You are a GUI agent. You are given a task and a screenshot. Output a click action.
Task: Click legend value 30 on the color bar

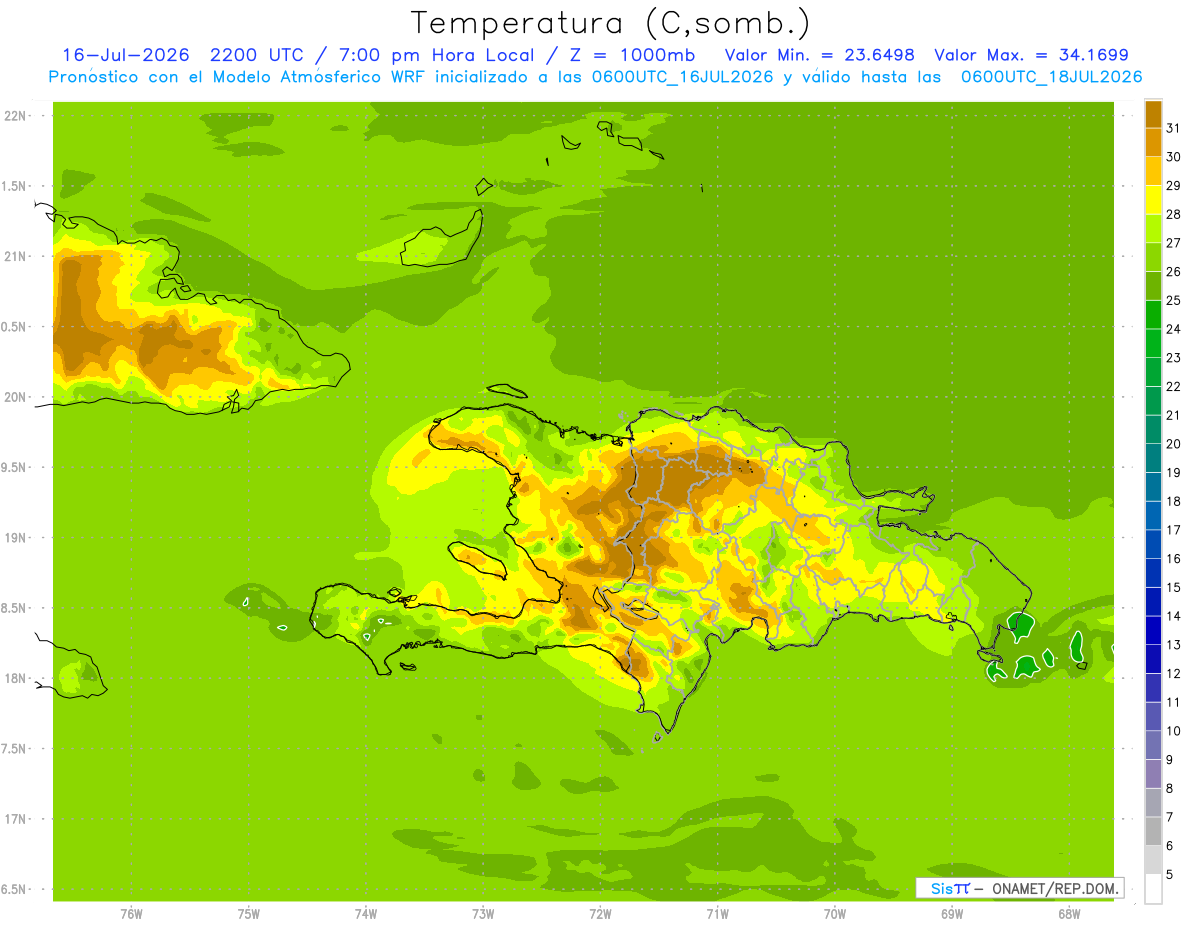point(1173,157)
